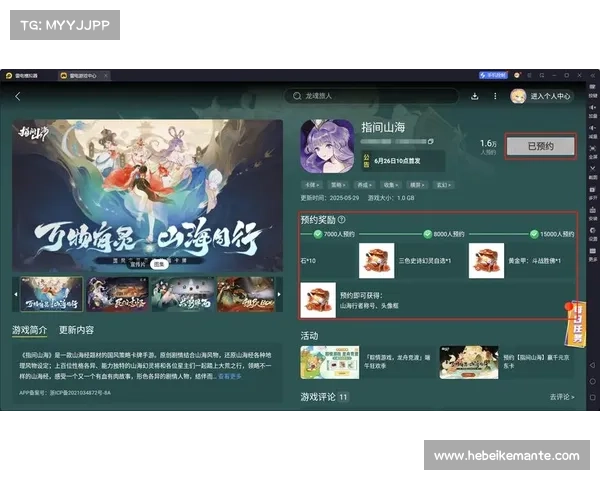Click the Android back triangle in sidebar
The image size is (600, 480).
[x=592, y=365]
